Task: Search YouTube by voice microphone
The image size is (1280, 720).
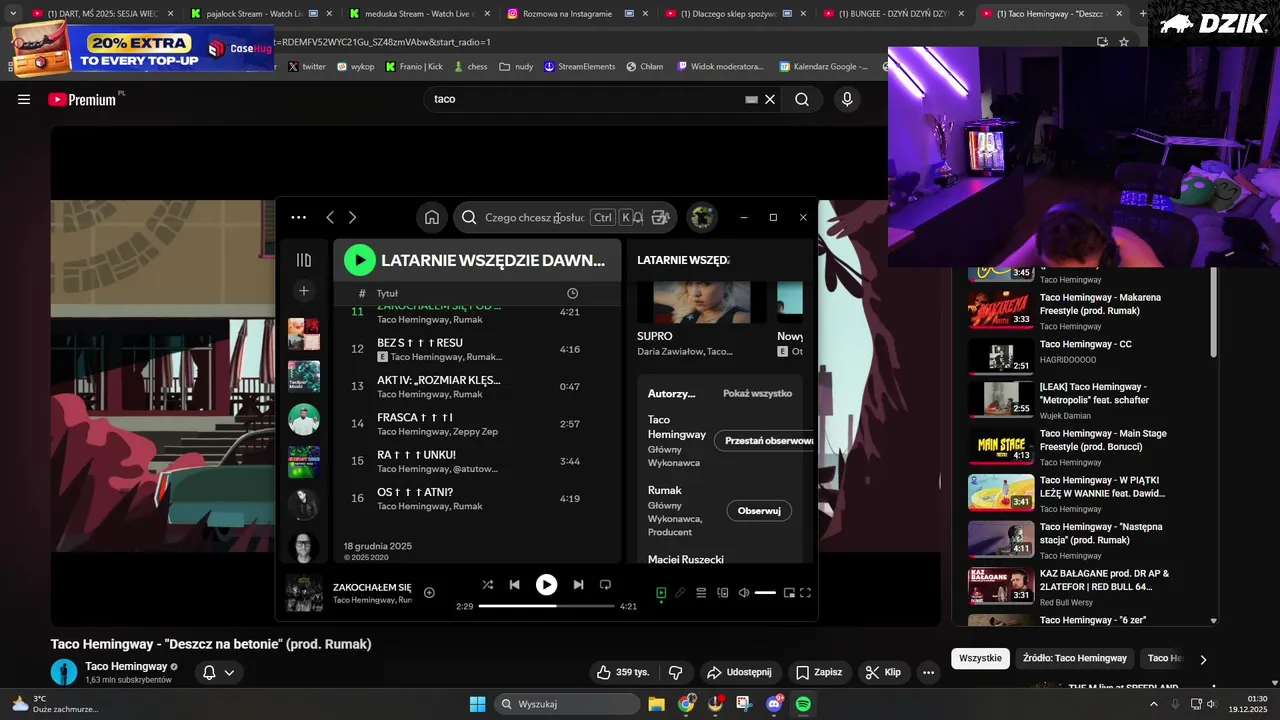Action: click(x=847, y=100)
